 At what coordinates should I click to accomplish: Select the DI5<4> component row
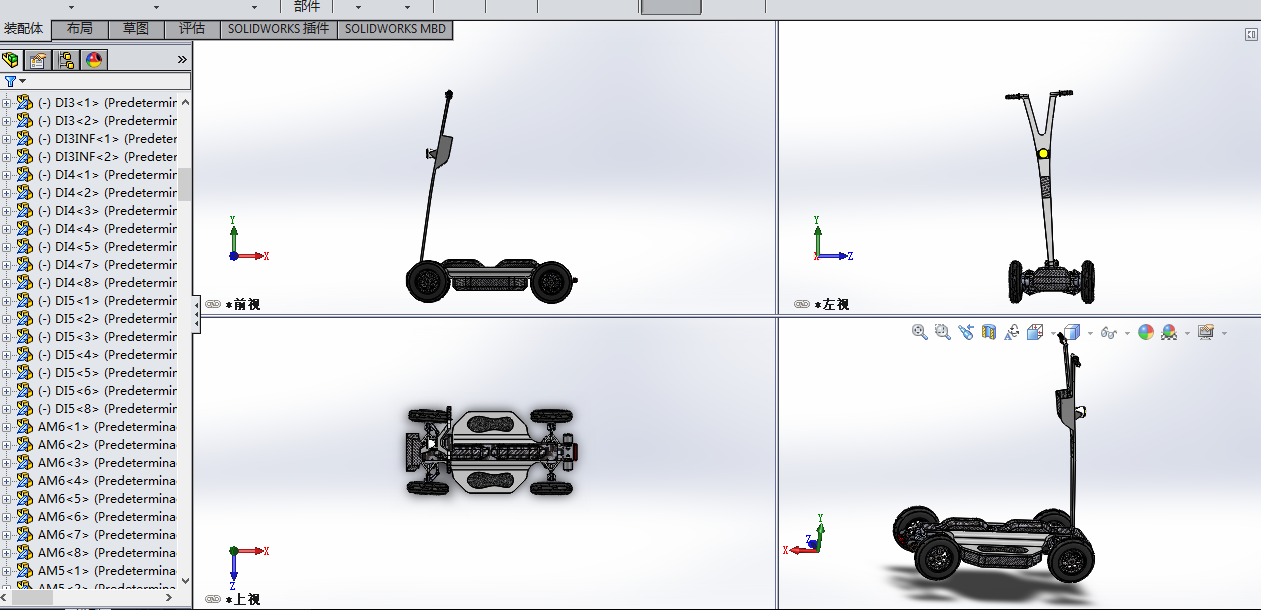tap(95, 354)
